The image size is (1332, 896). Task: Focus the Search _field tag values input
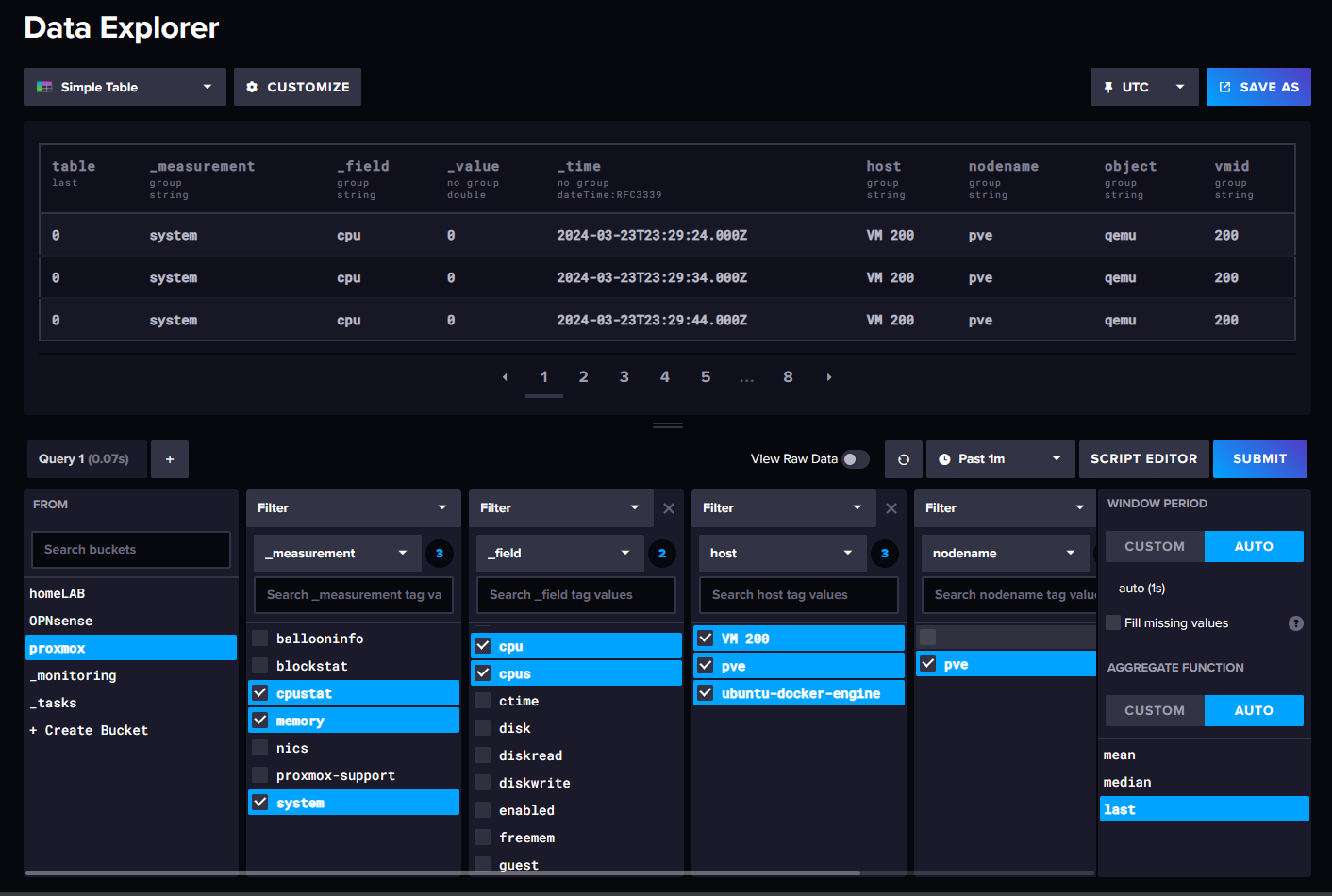(576, 595)
